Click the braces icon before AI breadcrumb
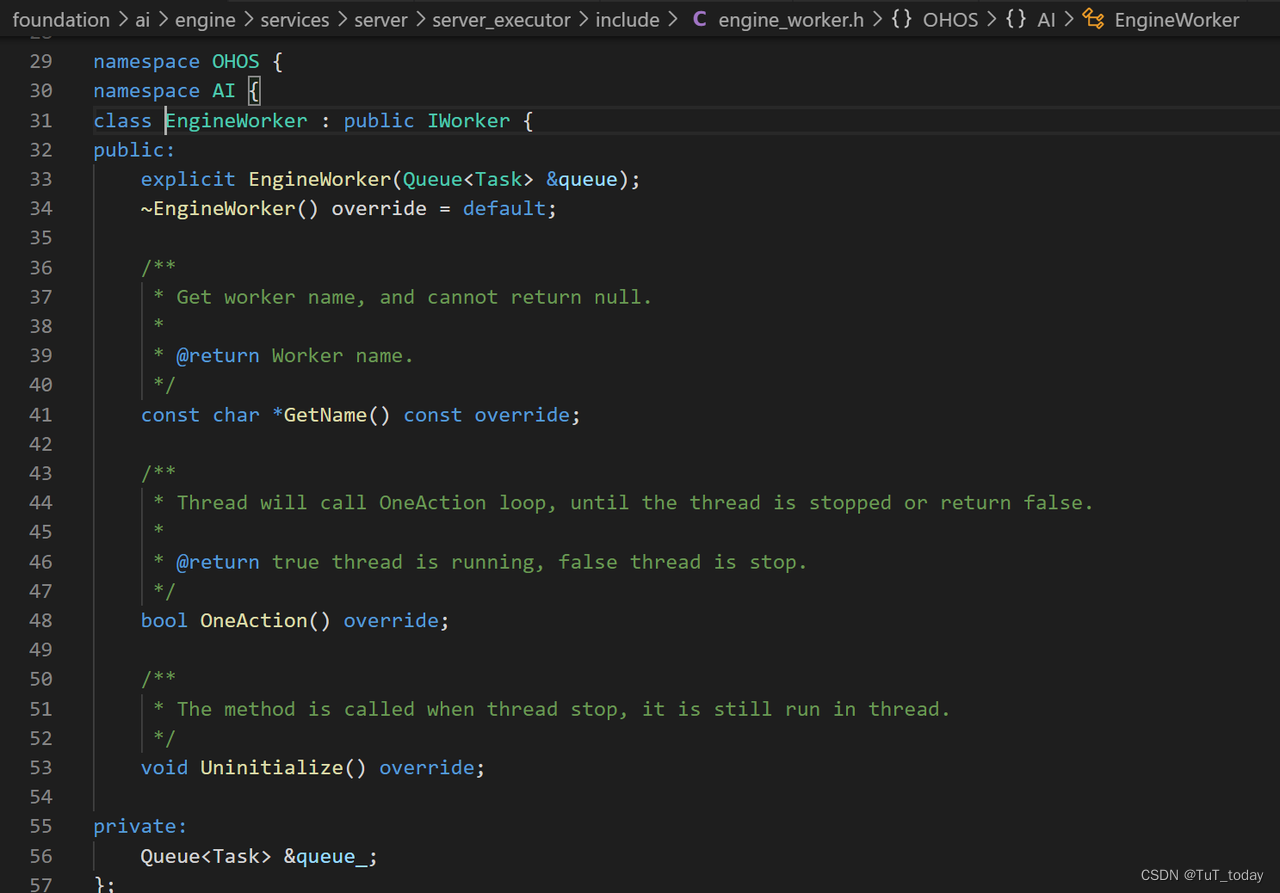This screenshot has height=893, width=1280. [x=1016, y=19]
